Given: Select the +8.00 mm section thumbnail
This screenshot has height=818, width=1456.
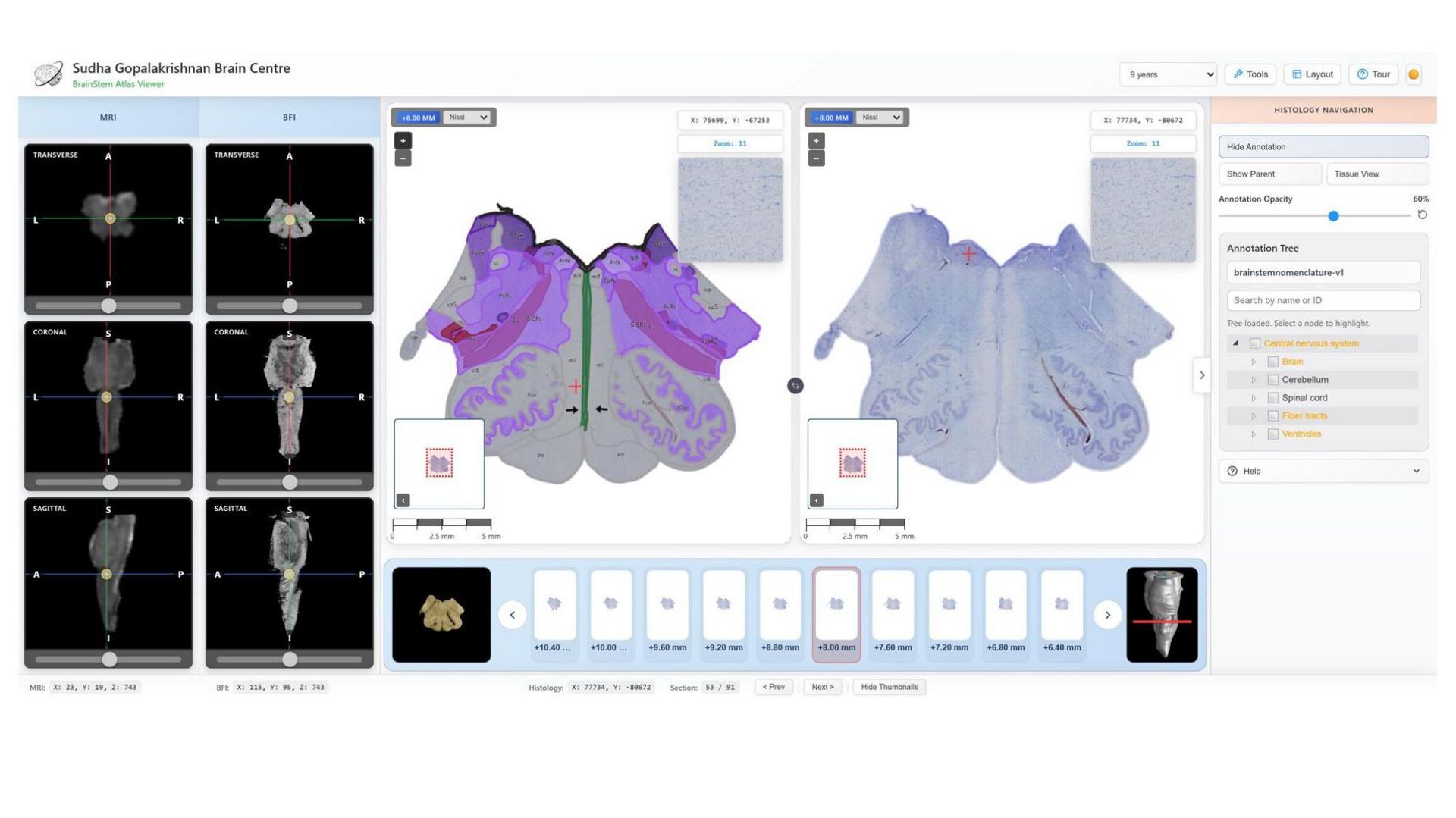Looking at the screenshot, I should 836,614.
